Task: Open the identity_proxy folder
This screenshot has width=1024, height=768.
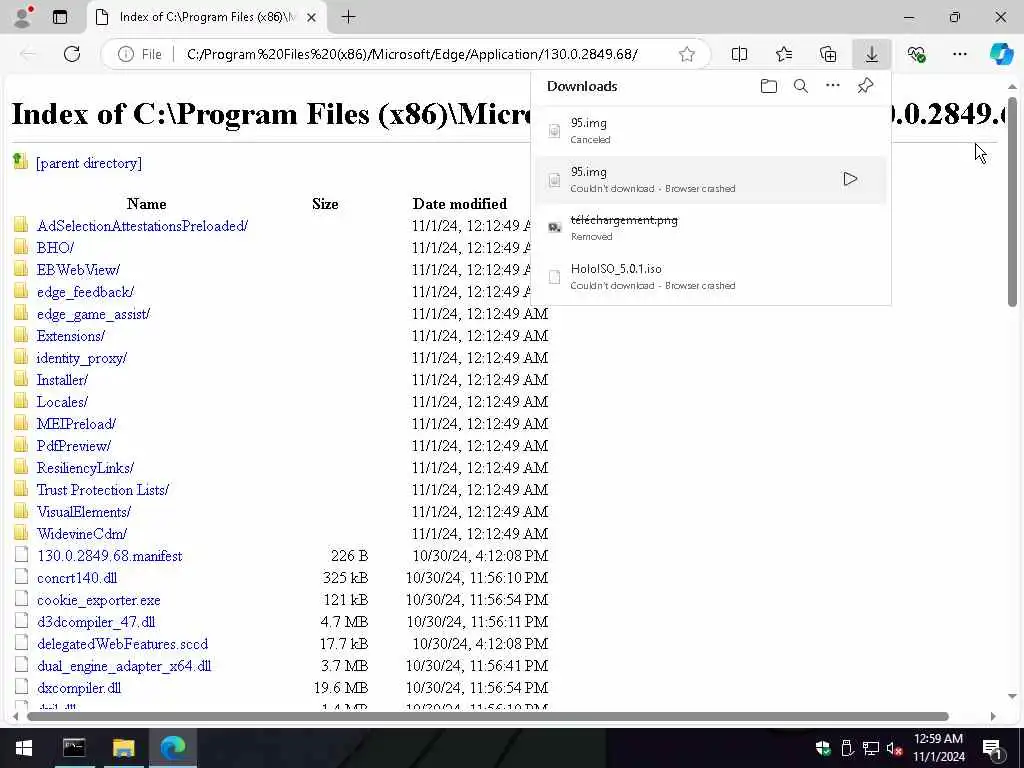Action: [82, 358]
